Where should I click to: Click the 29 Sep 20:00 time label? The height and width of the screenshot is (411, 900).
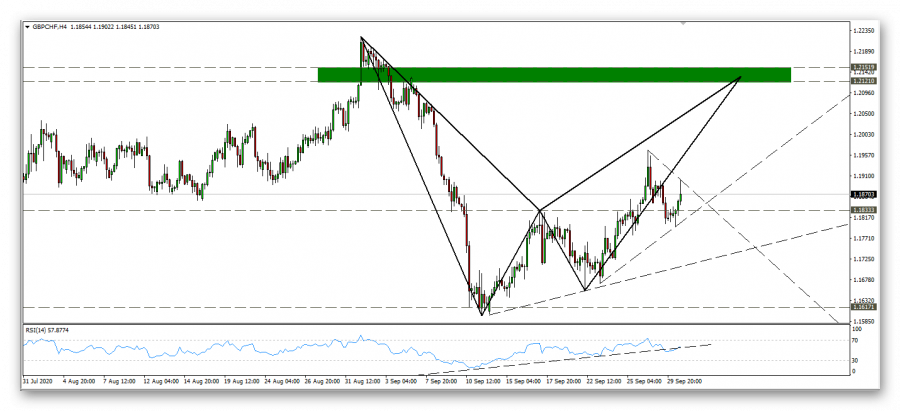click(685, 381)
